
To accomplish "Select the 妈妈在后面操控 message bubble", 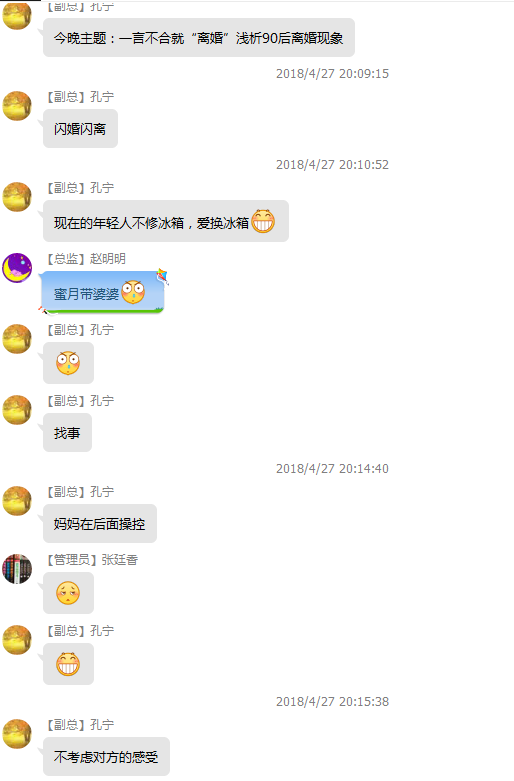I will [x=100, y=523].
